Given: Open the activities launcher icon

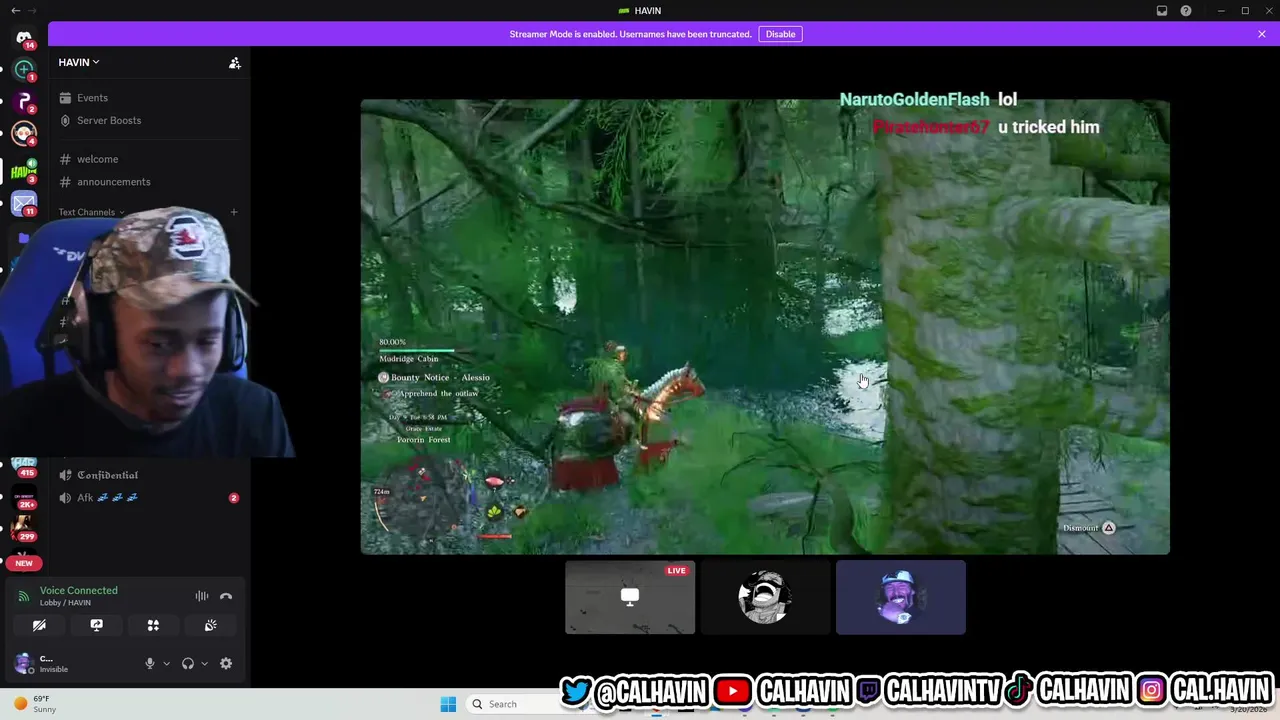Looking at the screenshot, I should (153, 625).
